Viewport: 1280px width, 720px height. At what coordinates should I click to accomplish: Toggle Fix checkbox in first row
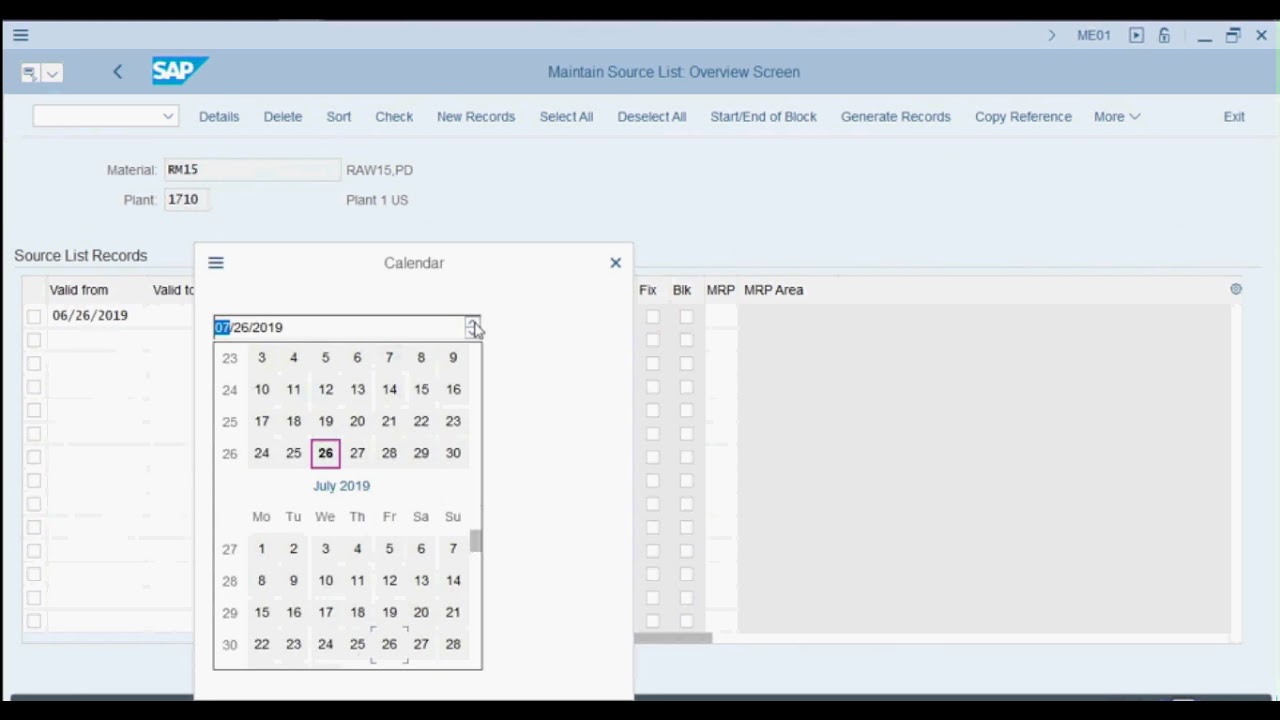pyautogui.click(x=653, y=316)
